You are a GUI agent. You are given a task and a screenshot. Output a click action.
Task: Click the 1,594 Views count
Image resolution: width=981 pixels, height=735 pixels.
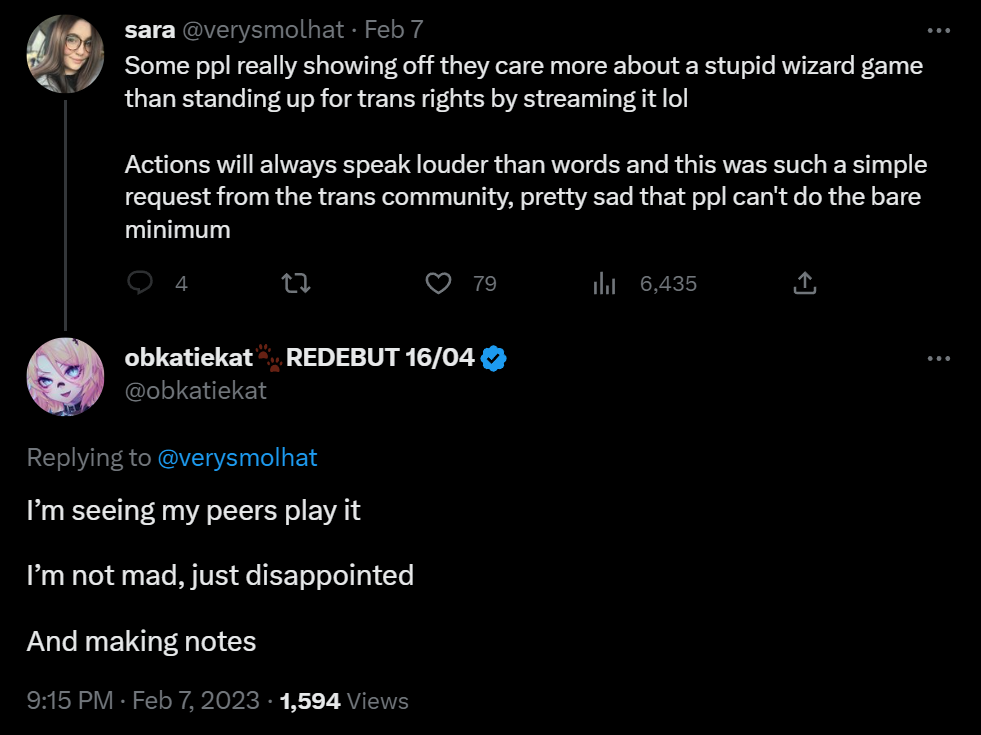344,701
